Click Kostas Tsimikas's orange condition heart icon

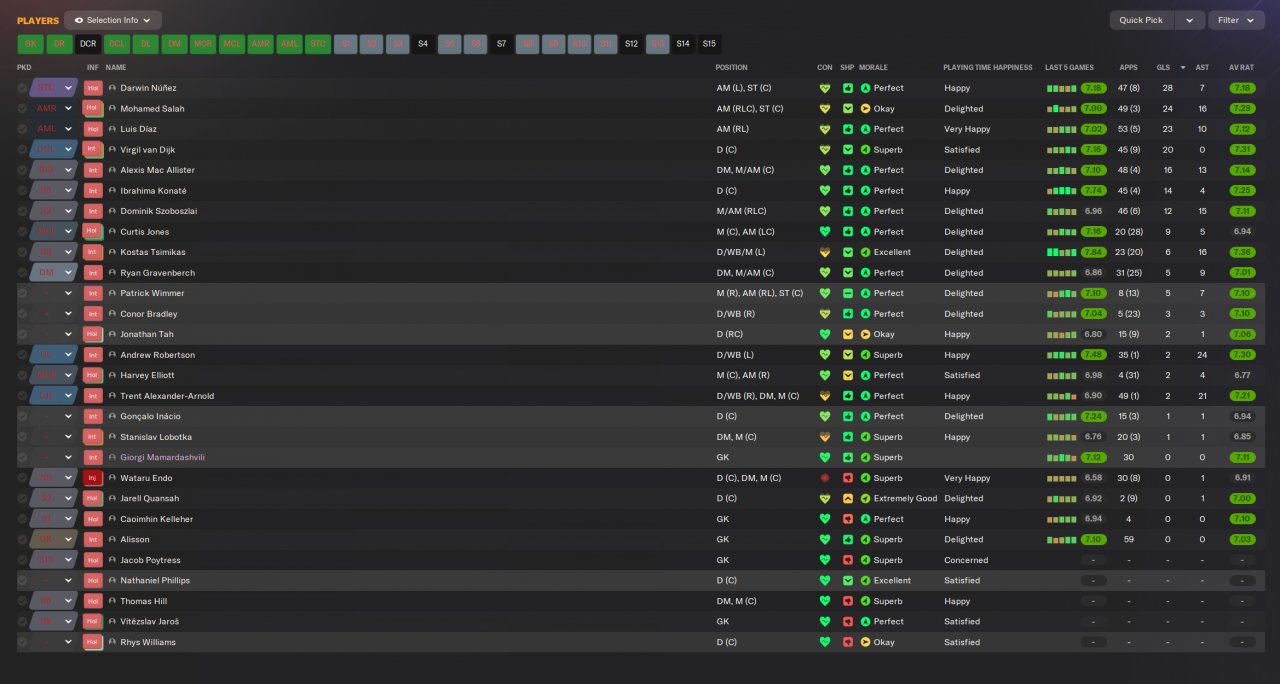[x=825, y=252]
